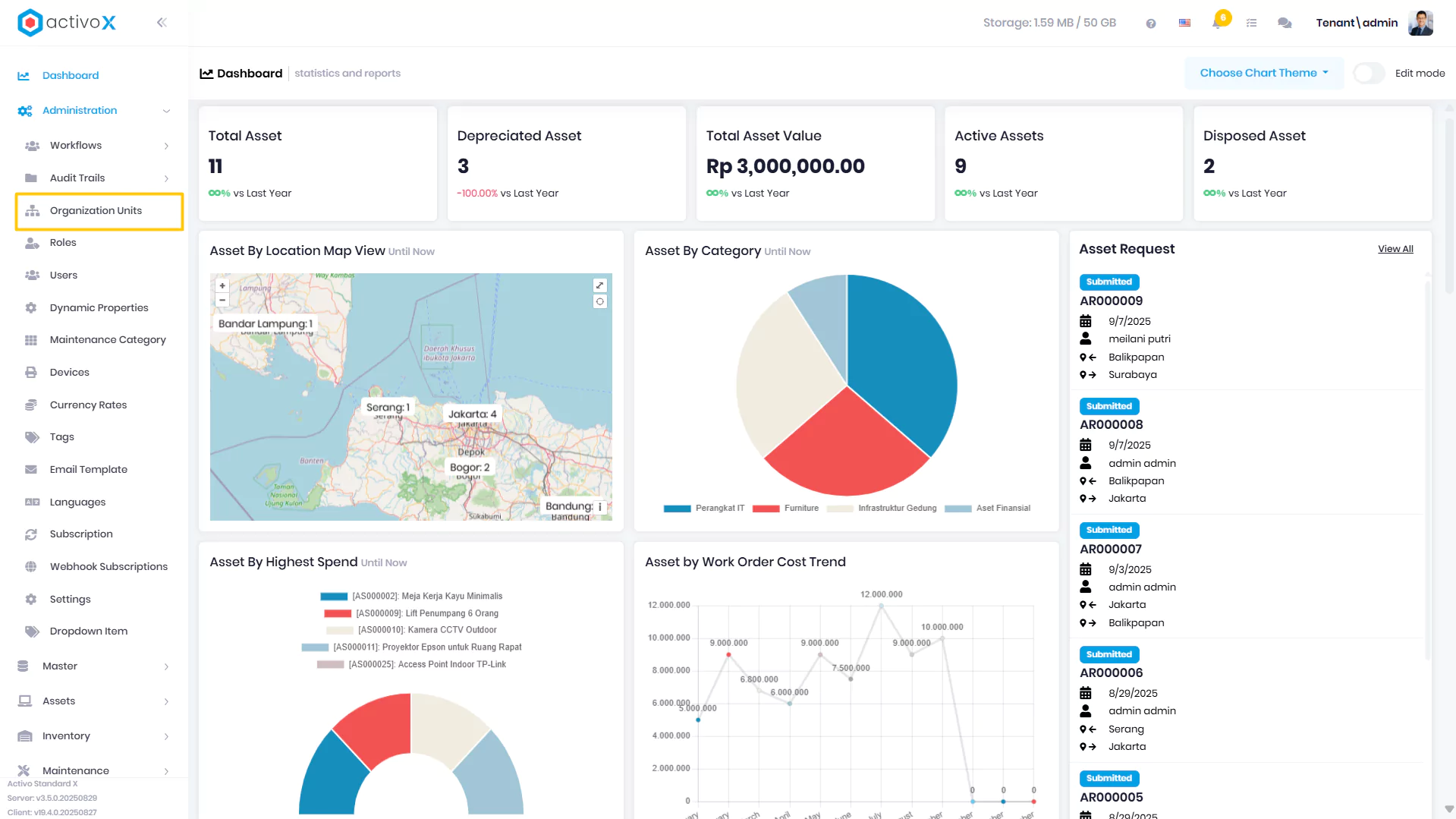Toggle Perangkat IT legend in category chart
The height and width of the screenshot is (819, 1456).
coord(704,509)
